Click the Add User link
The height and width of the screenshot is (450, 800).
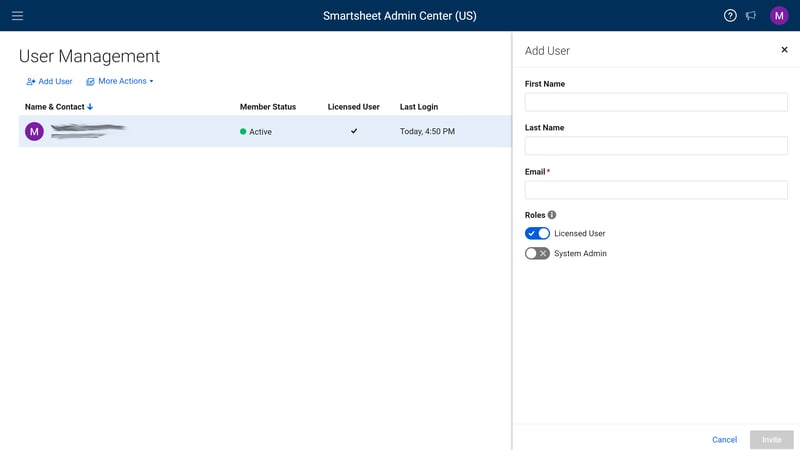pyautogui.click(x=49, y=81)
